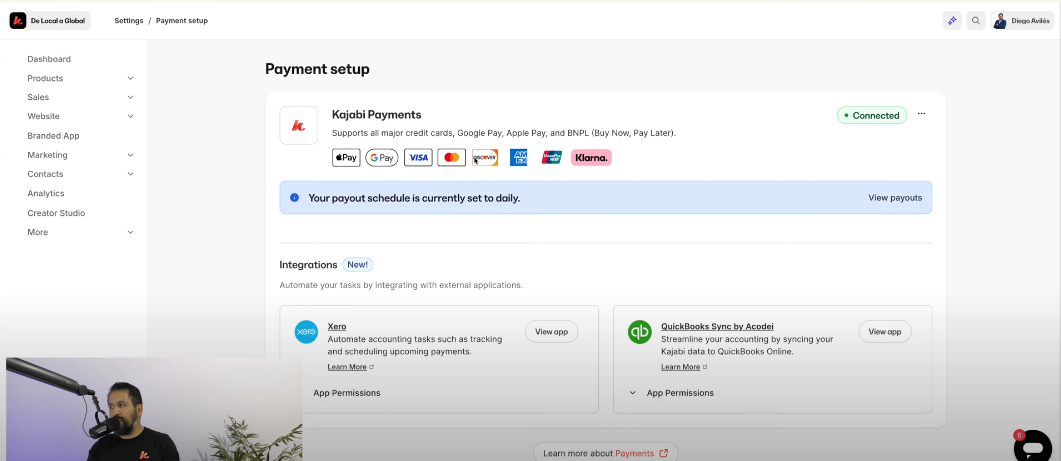The height and width of the screenshot is (461, 1061).
Task: Click the UnionPay card icon
Action: [x=552, y=158]
